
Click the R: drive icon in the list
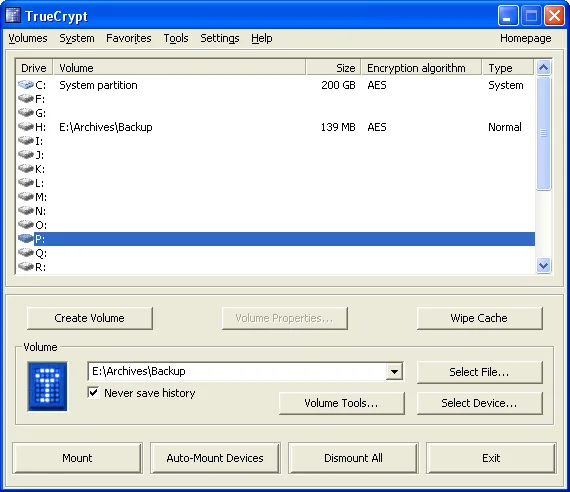(26, 267)
